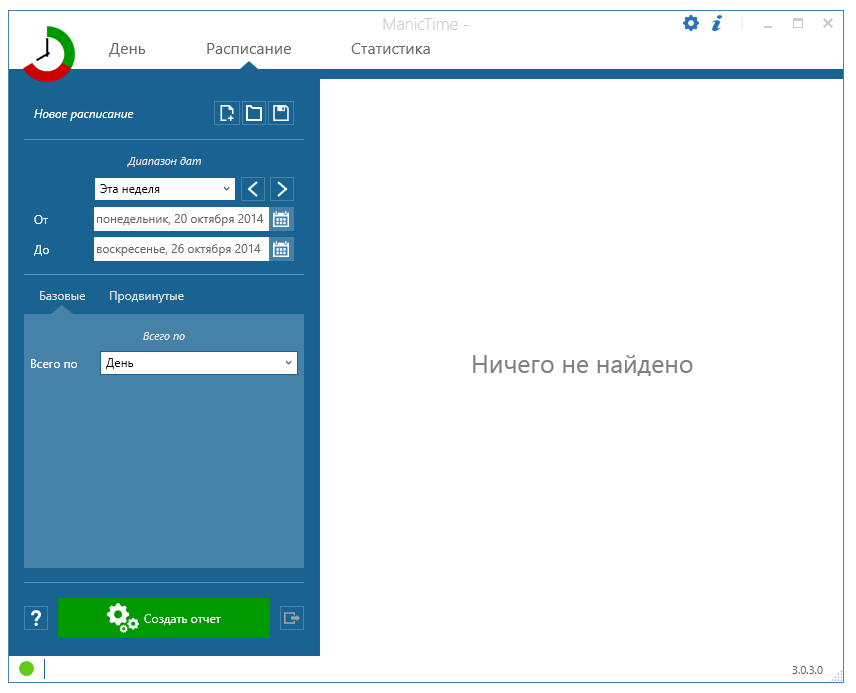Viewport: 856px width, 693px height.
Task: Switch to the День tab
Action: 127,49
